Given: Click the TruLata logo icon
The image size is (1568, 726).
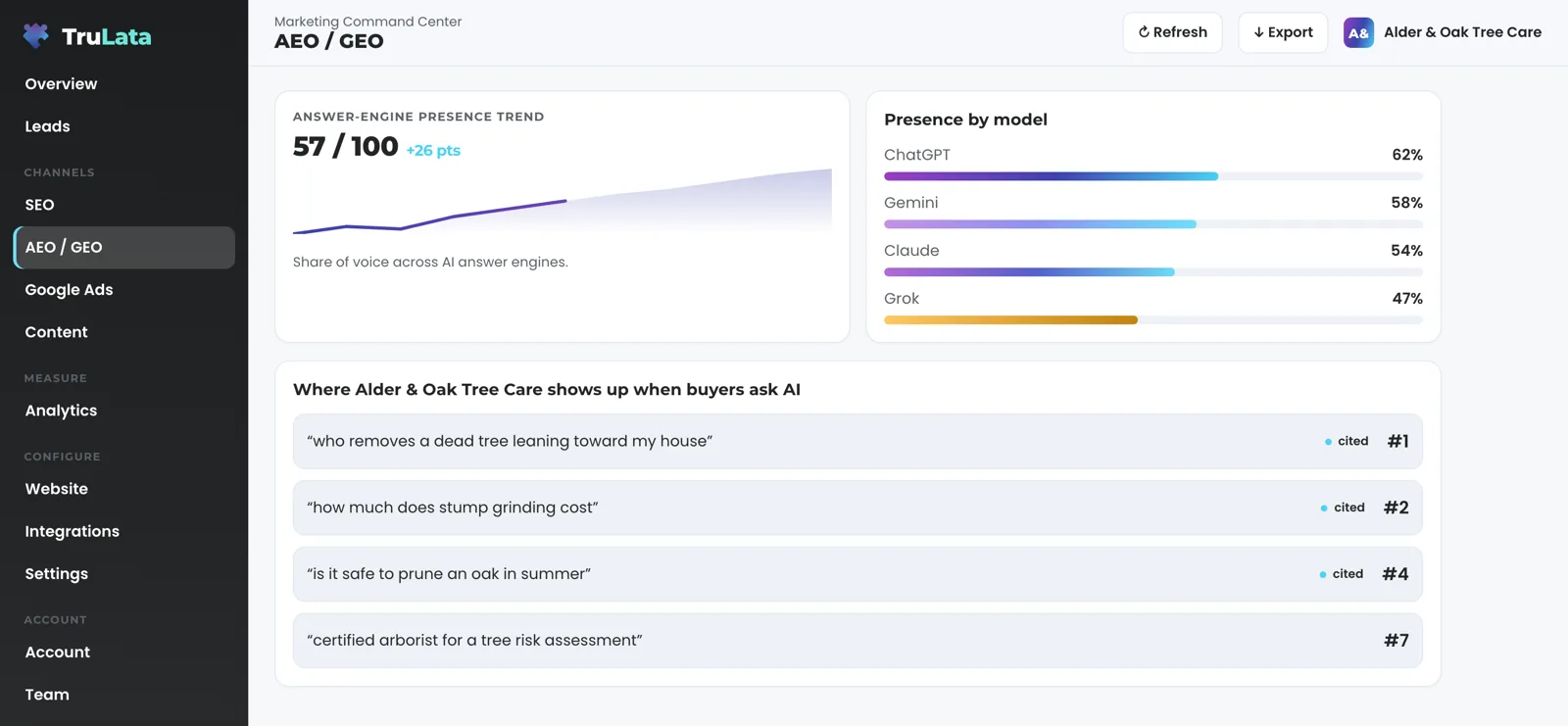Looking at the screenshot, I should pyautogui.click(x=36, y=36).
